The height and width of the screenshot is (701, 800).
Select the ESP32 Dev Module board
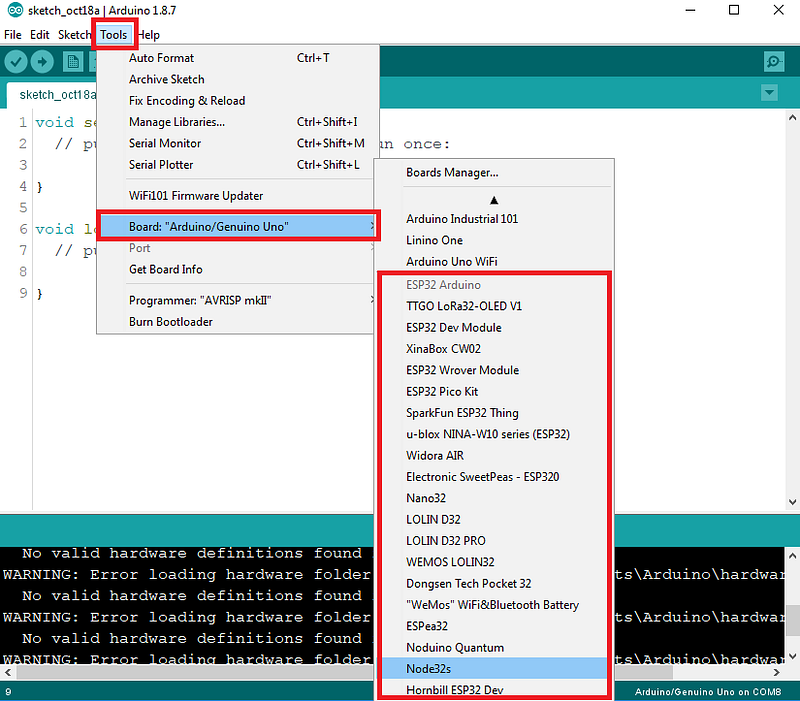pyautogui.click(x=494, y=328)
